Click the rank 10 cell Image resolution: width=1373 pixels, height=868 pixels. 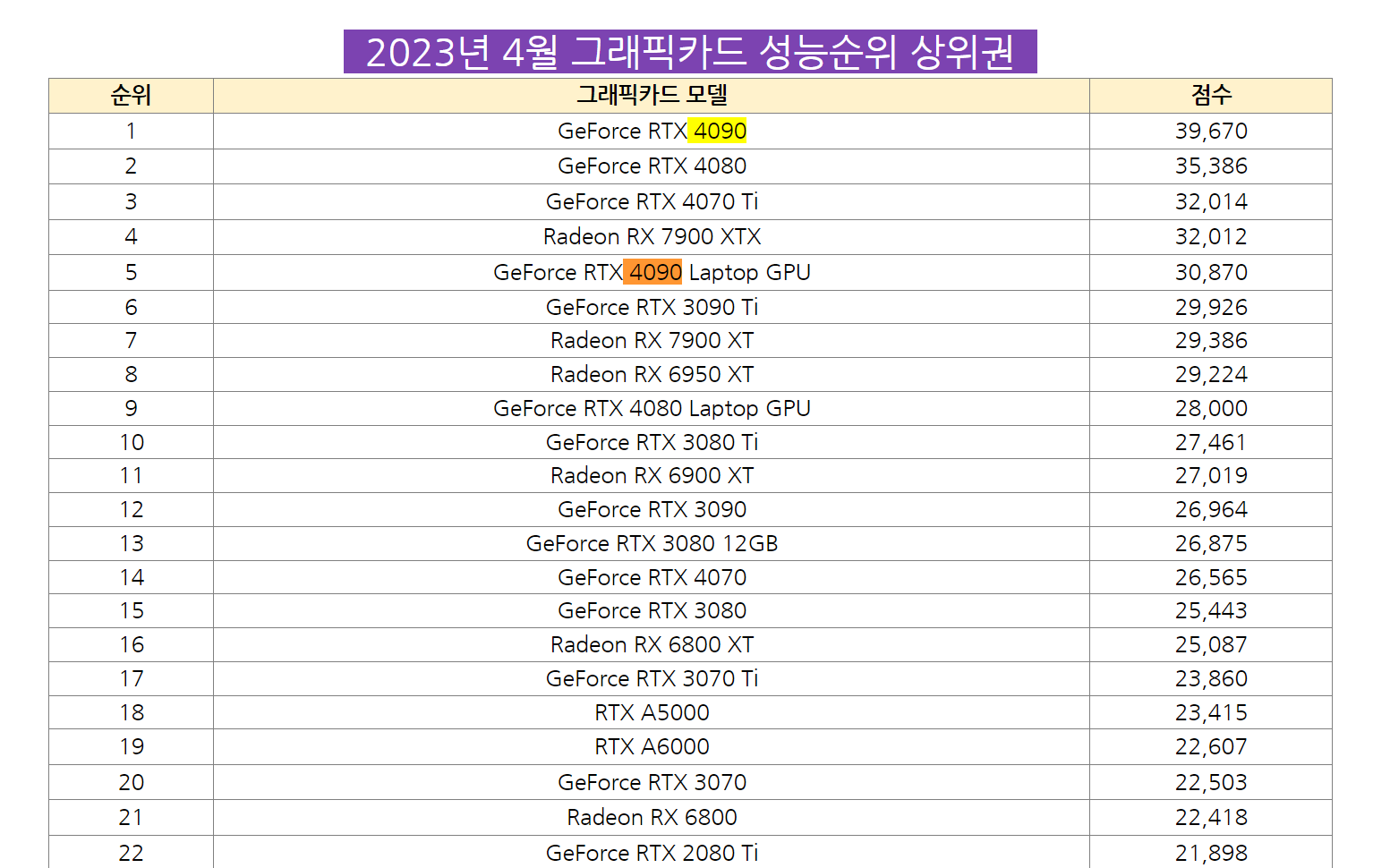(x=131, y=442)
